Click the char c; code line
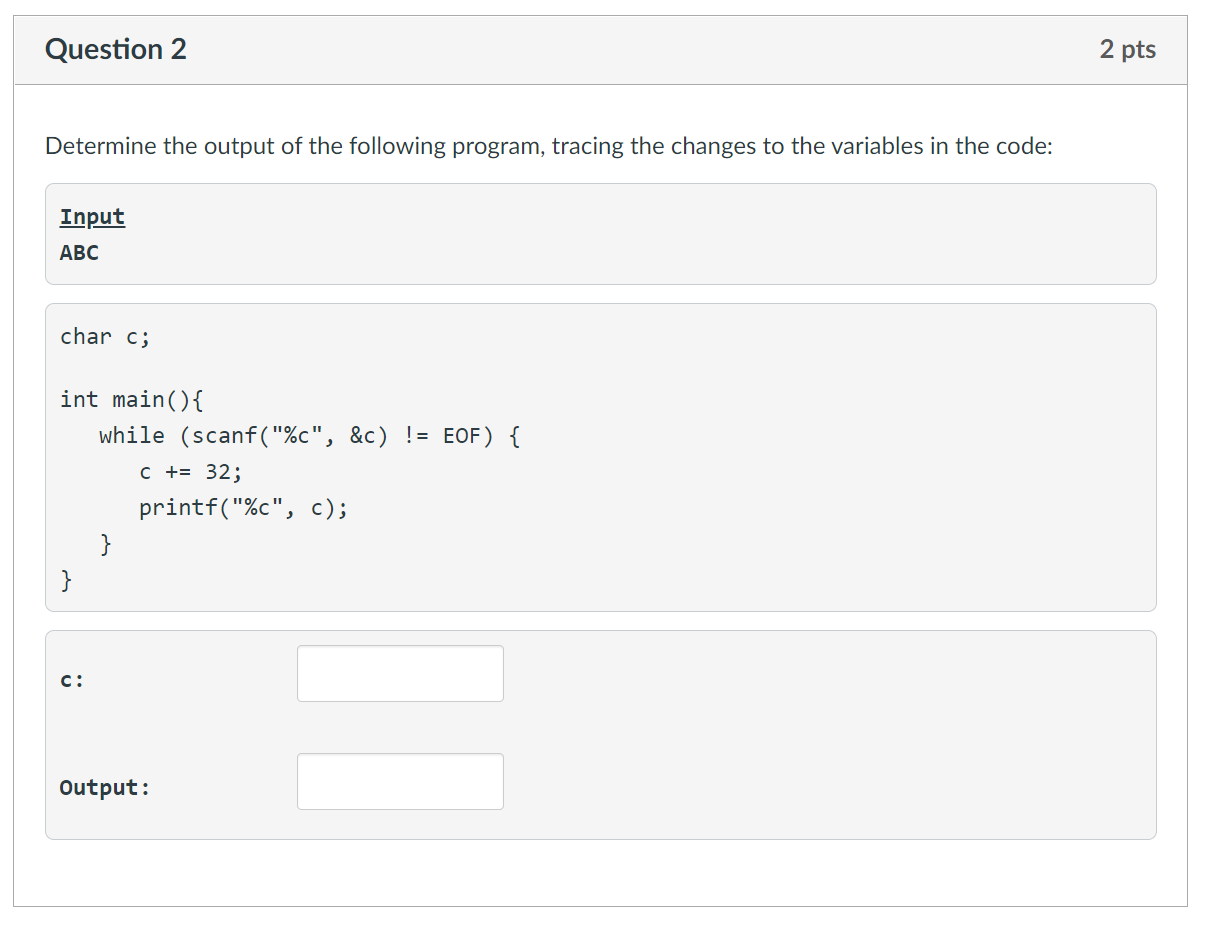The width and height of the screenshot is (1220, 933). 104,336
